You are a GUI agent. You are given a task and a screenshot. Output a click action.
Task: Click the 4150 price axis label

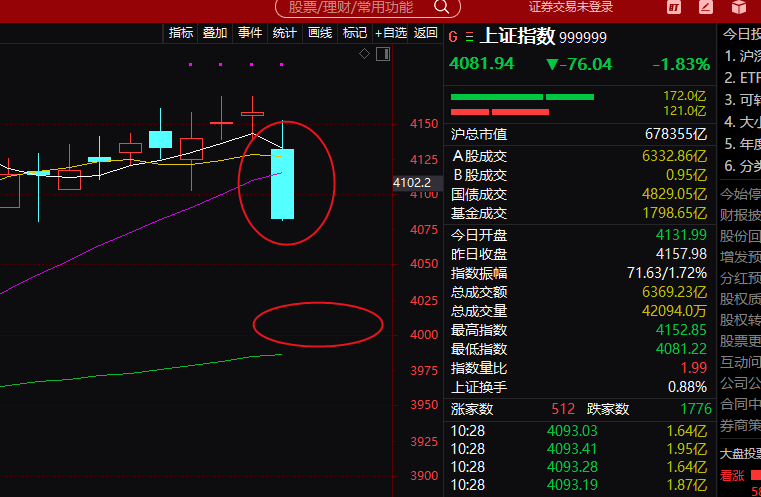424,124
